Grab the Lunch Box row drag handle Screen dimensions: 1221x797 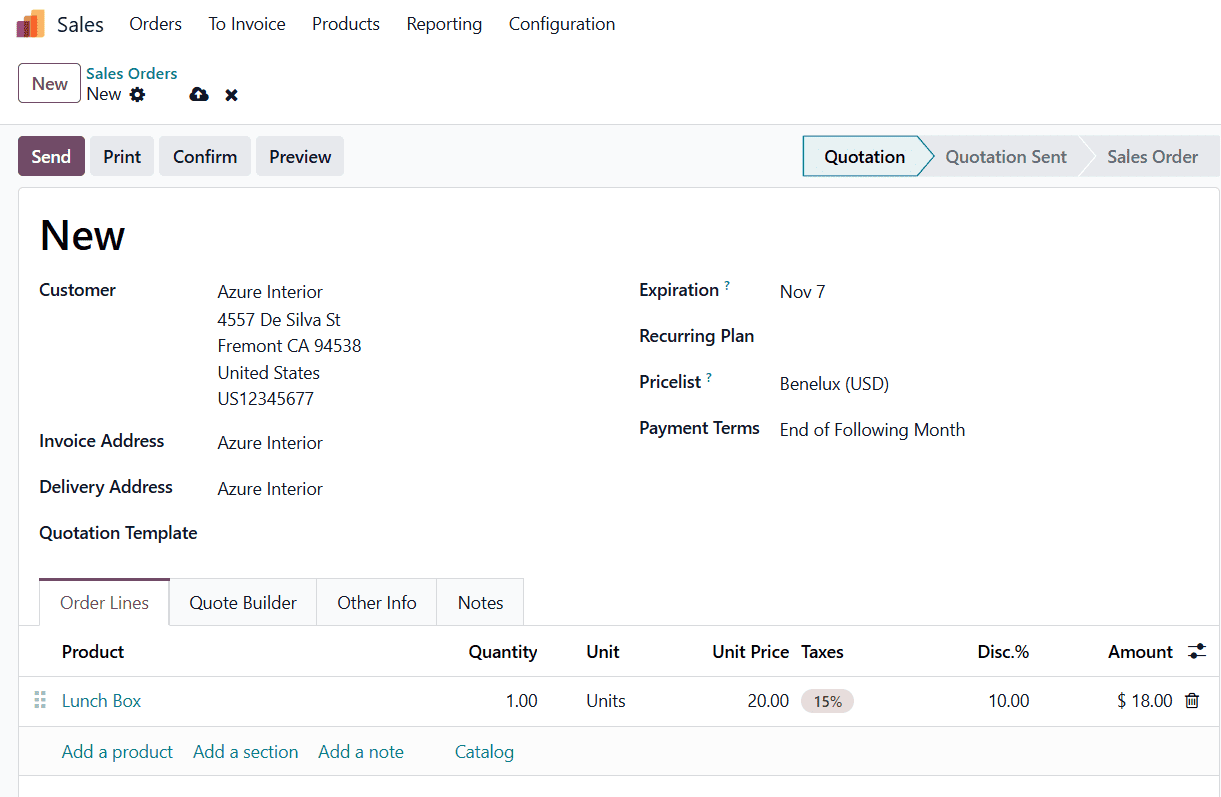coord(40,701)
